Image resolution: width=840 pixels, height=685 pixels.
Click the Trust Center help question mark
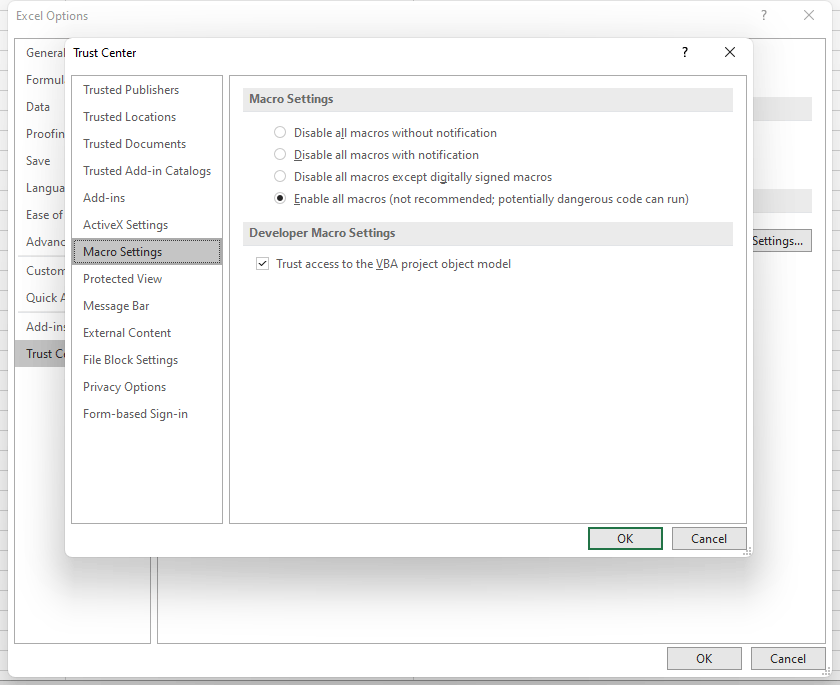tap(685, 52)
